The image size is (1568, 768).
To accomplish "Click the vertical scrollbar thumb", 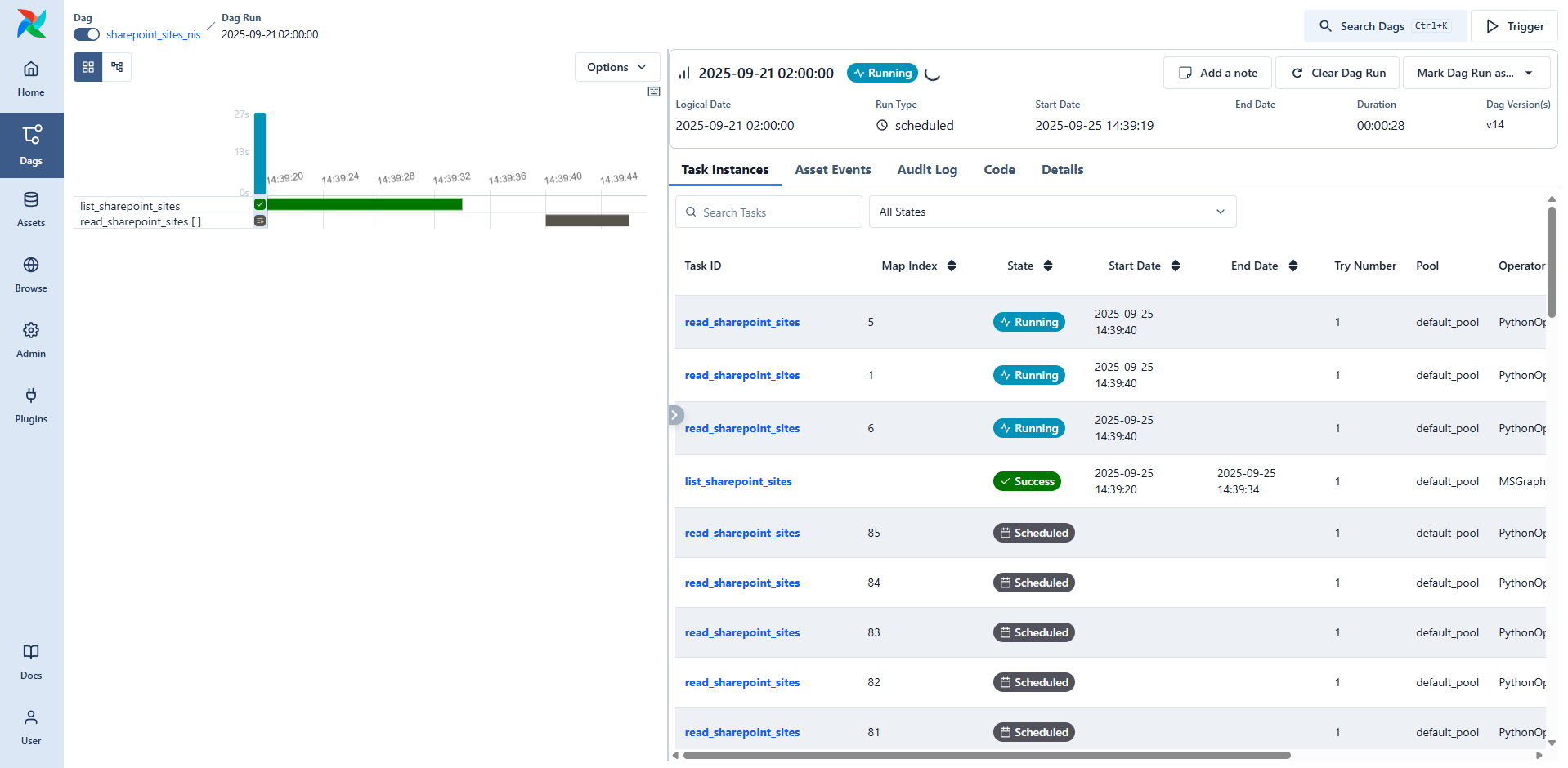I will tap(1552, 261).
